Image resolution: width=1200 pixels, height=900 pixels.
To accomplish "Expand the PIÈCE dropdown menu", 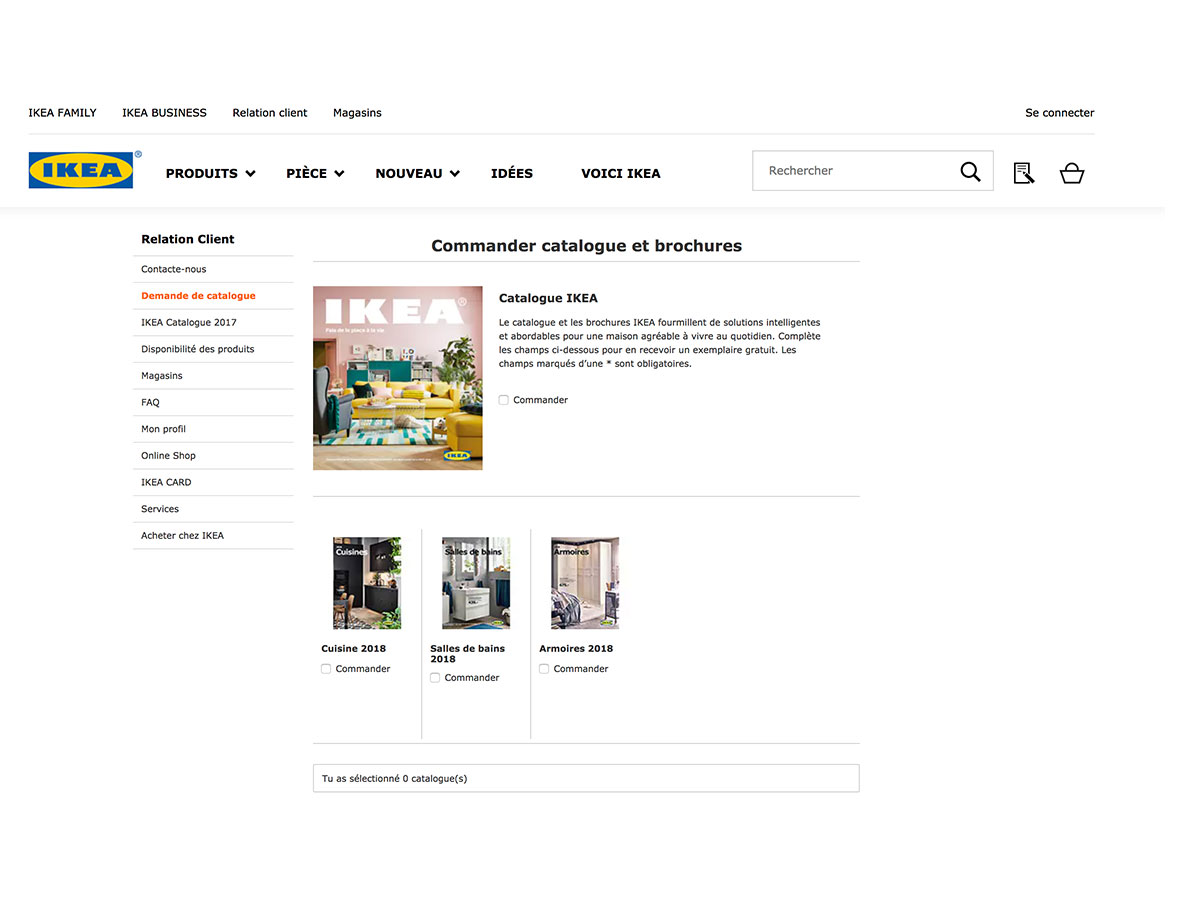I will [315, 173].
